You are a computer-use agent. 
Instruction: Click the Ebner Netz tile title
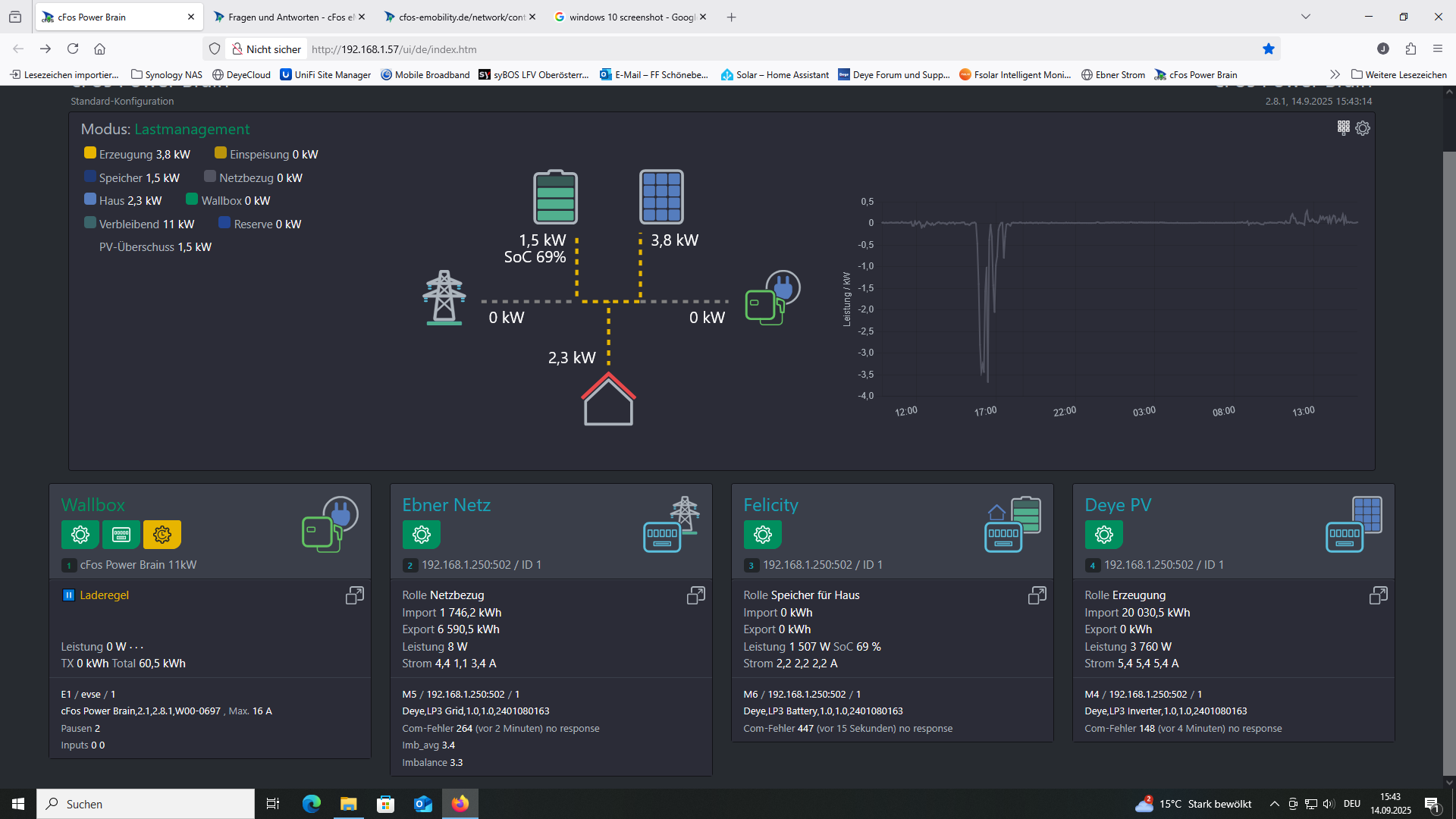446,505
